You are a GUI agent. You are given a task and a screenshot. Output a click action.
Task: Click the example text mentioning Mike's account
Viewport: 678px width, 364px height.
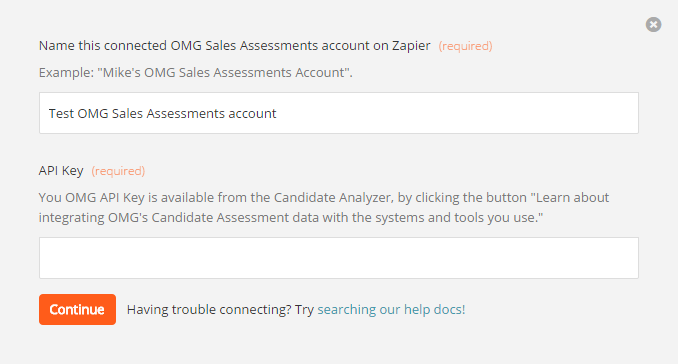(x=195, y=72)
